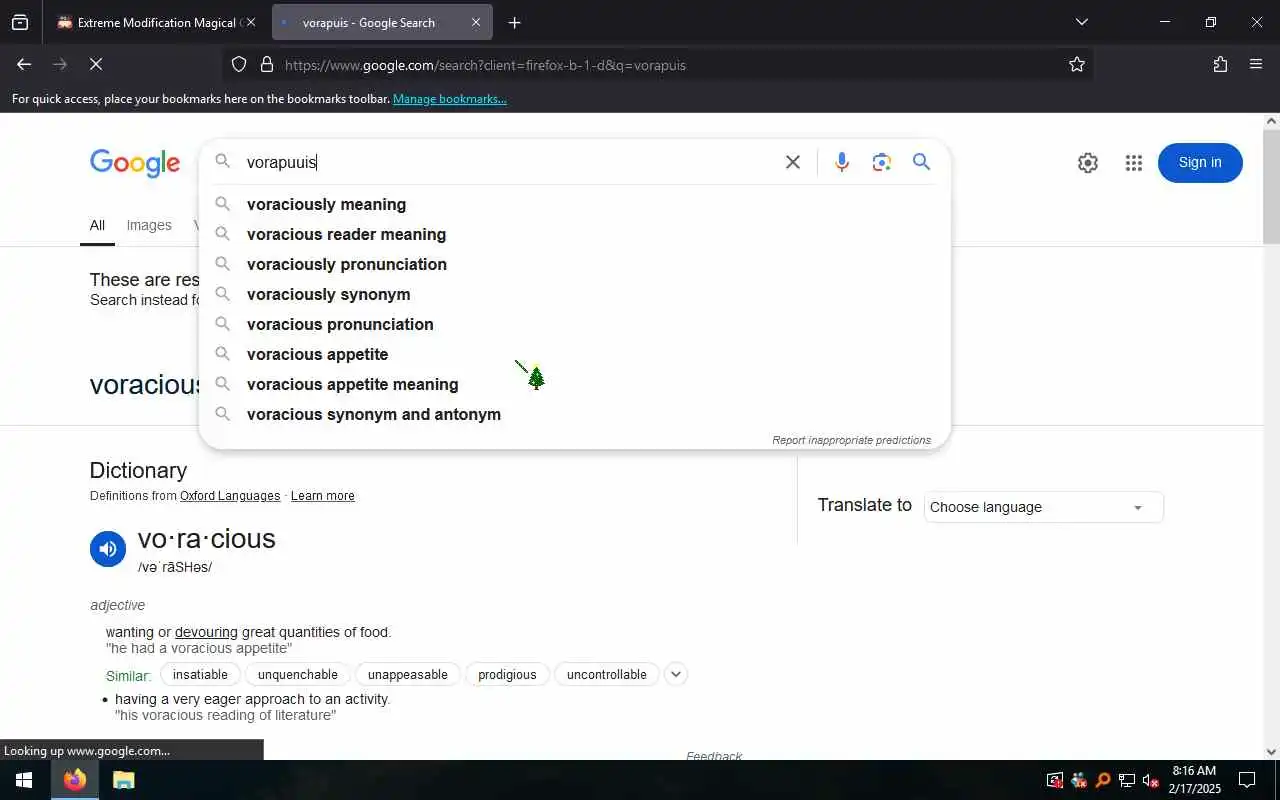Close the Extreme Modification Magical tab
1280x800 pixels.
tap(250, 22)
